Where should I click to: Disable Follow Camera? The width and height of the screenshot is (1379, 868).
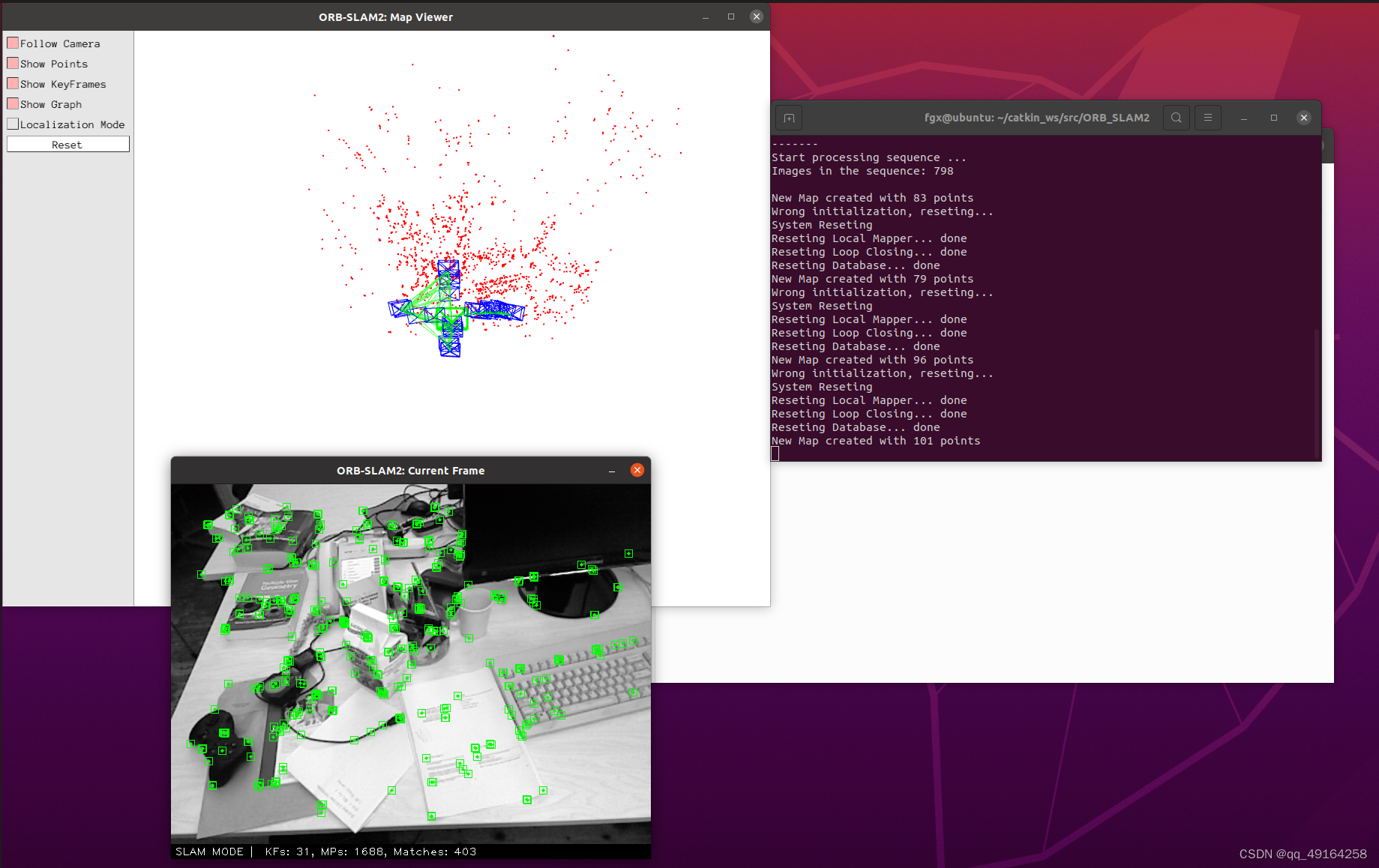(x=13, y=43)
